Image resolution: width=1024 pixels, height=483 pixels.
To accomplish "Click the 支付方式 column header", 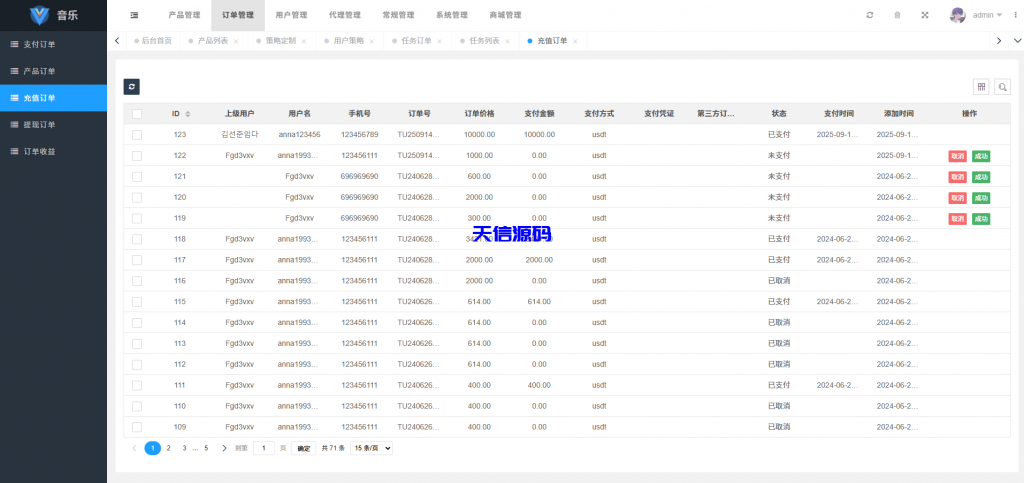I will click(x=599, y=114).
